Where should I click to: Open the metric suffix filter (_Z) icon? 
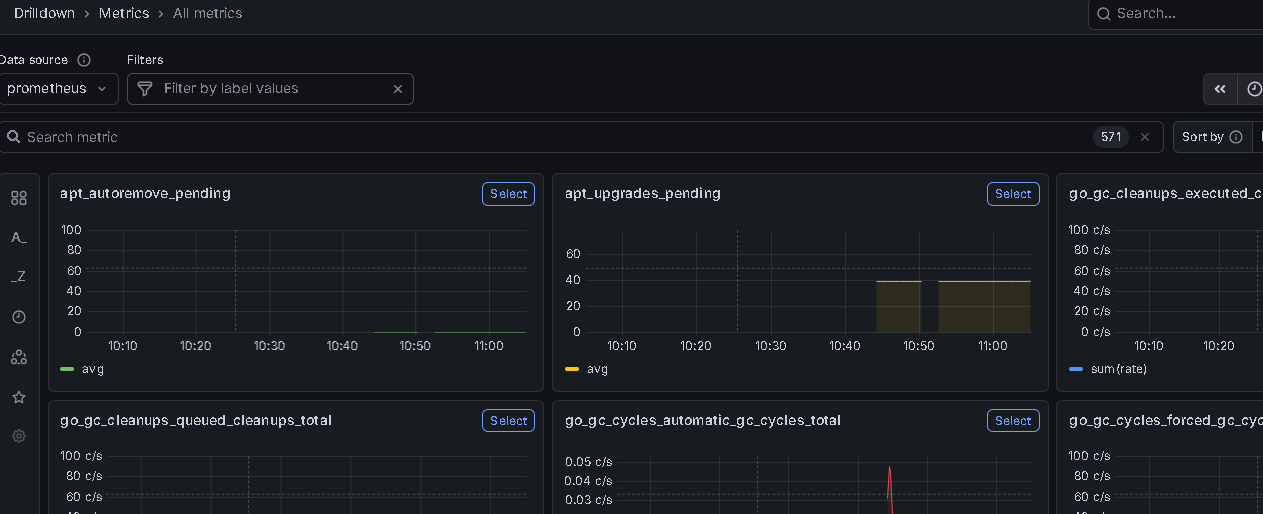pos(18,277)
